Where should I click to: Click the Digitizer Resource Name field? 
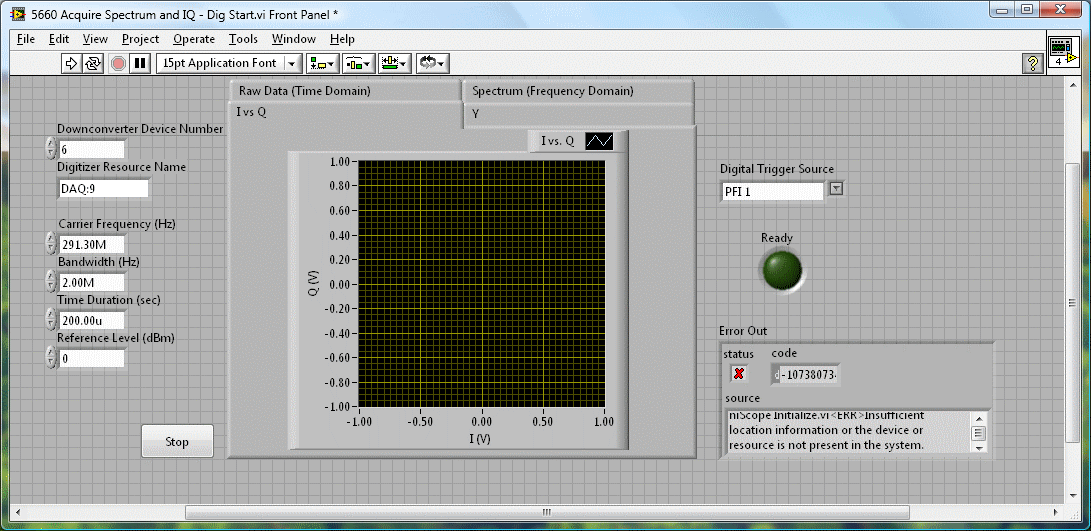104,189
